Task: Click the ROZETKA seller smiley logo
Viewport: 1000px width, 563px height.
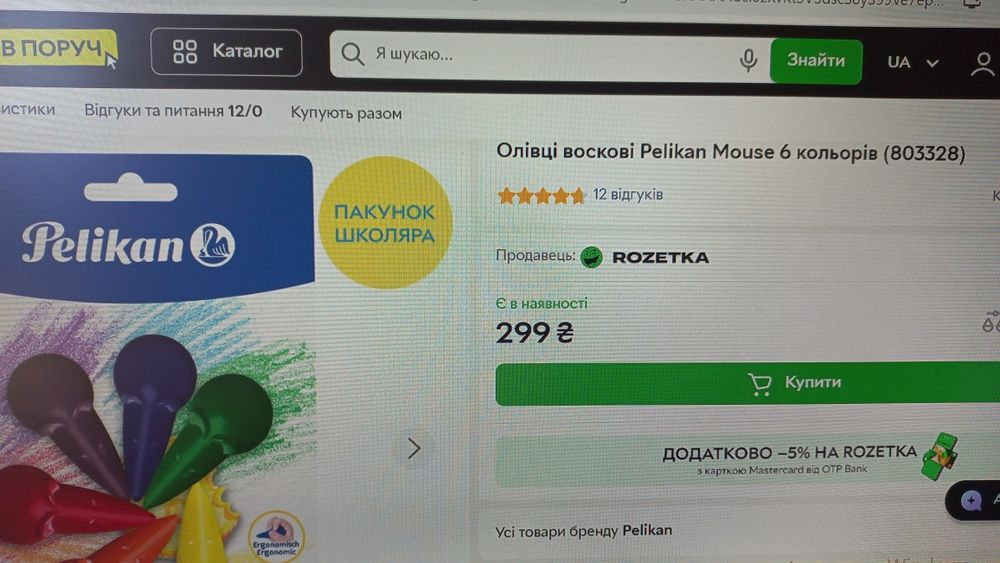Action: point(591,257)
